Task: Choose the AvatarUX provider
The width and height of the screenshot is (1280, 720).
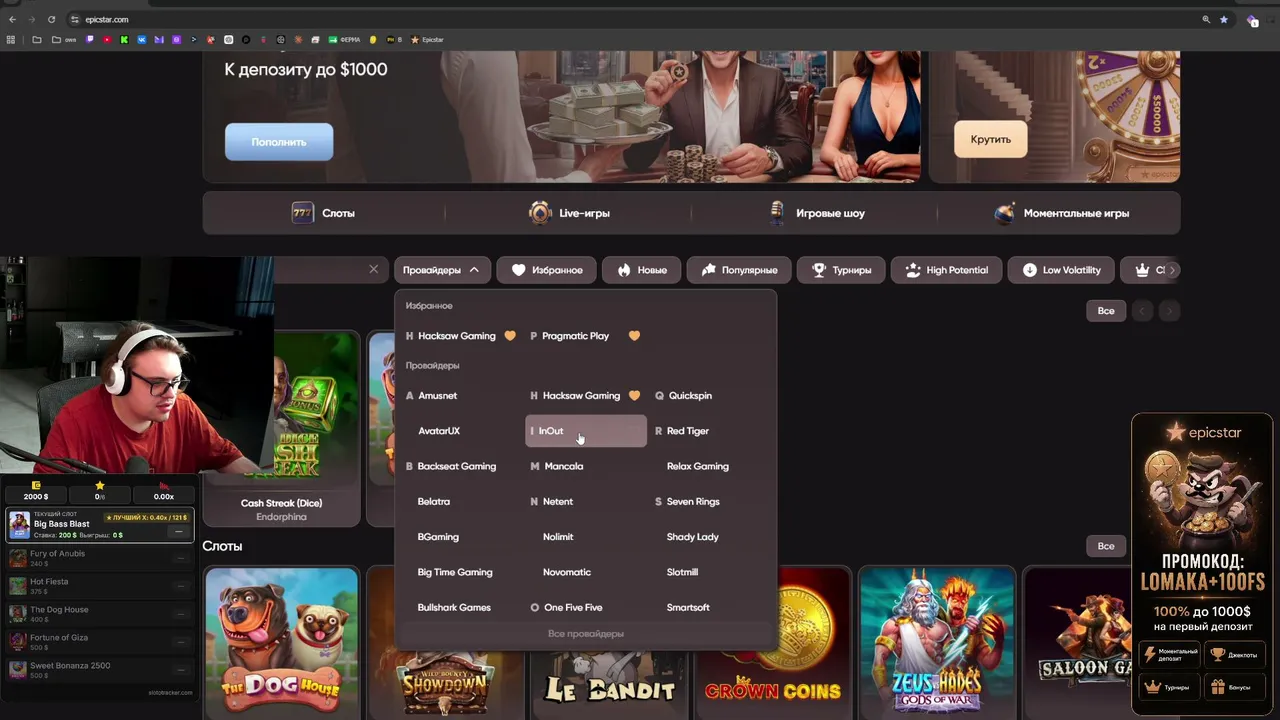Action: coord(439,431)
